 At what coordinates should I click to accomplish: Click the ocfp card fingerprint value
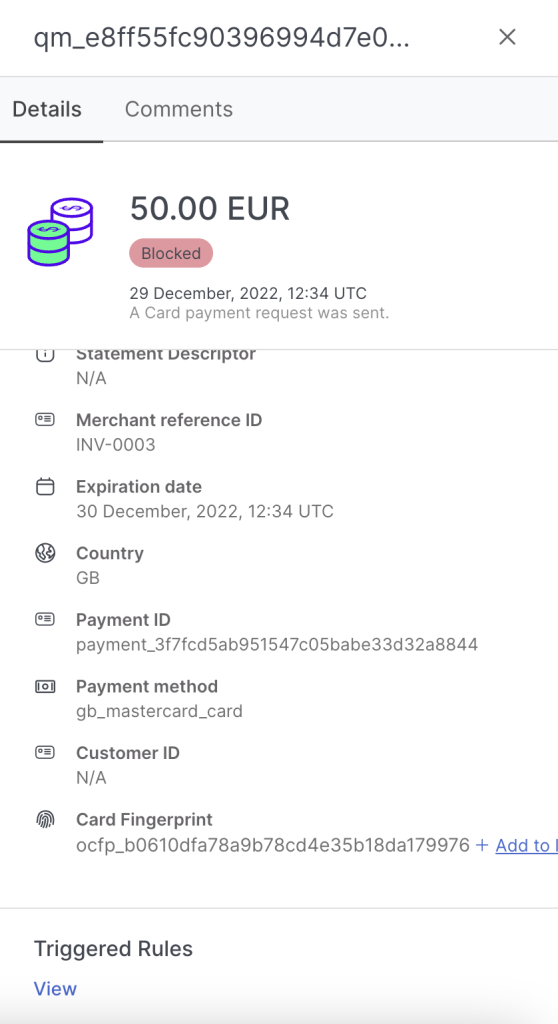click(273, 846)
